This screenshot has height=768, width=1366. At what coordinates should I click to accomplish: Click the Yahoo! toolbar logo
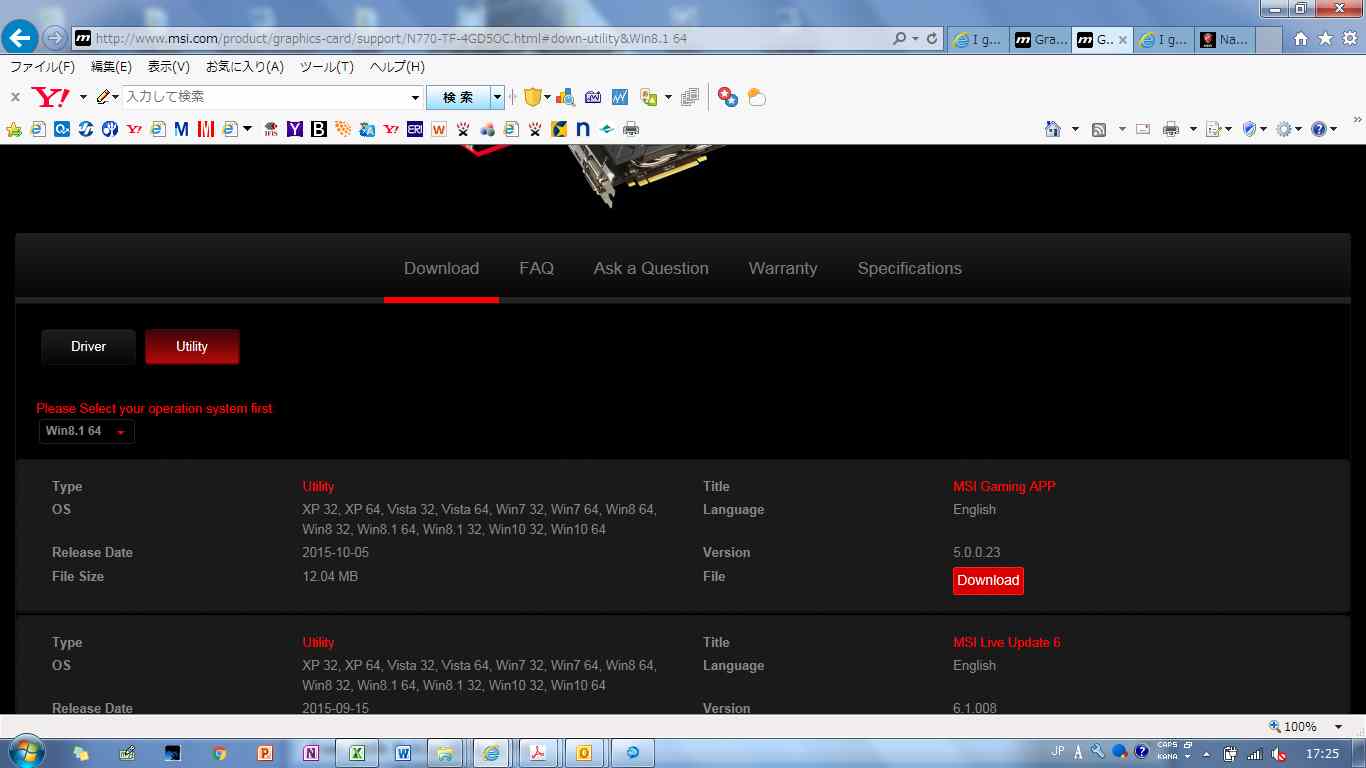51,97
